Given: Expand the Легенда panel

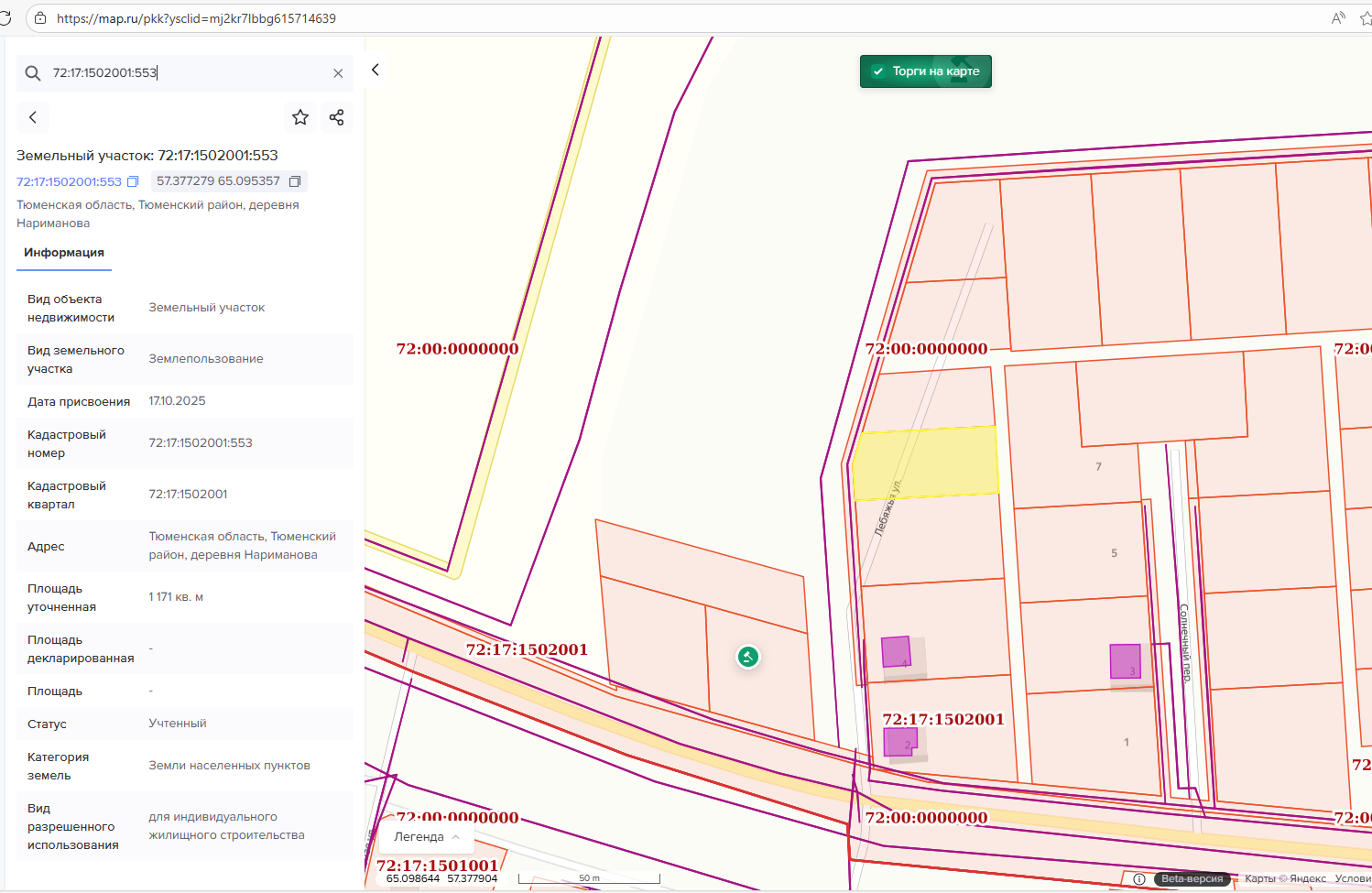Looking at the screenshot, I should click(x=427, y=837).
